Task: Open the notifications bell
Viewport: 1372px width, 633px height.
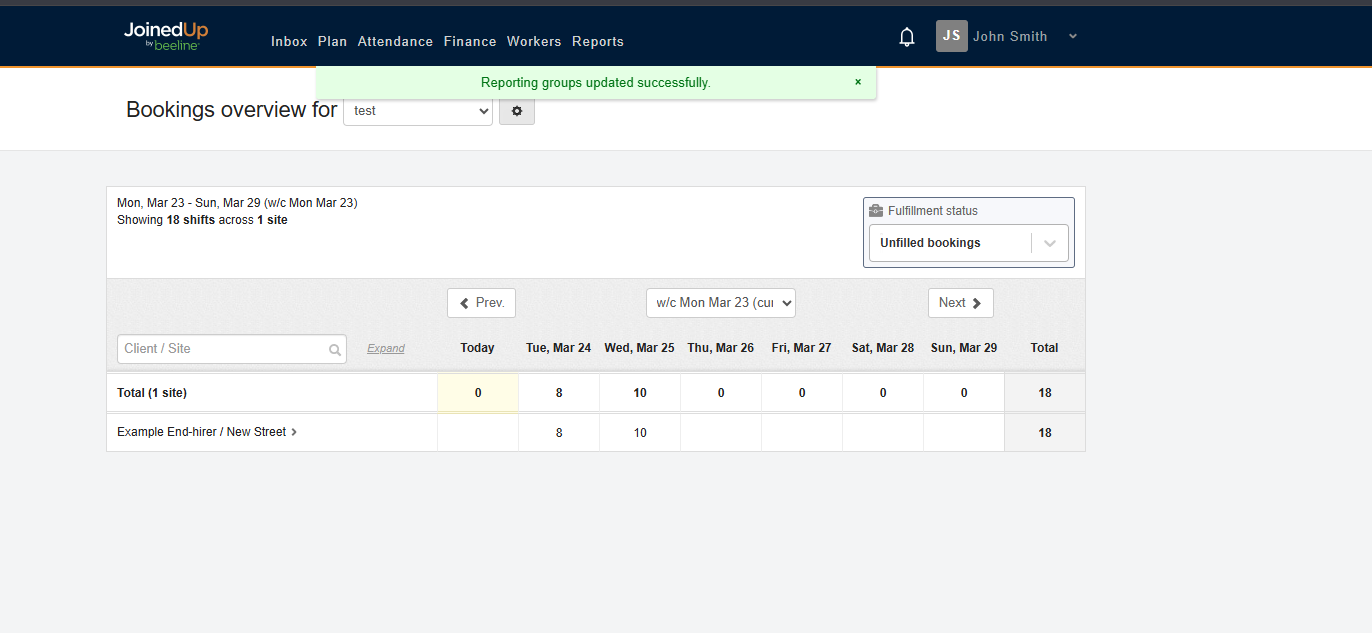Action: pos(906,36)
